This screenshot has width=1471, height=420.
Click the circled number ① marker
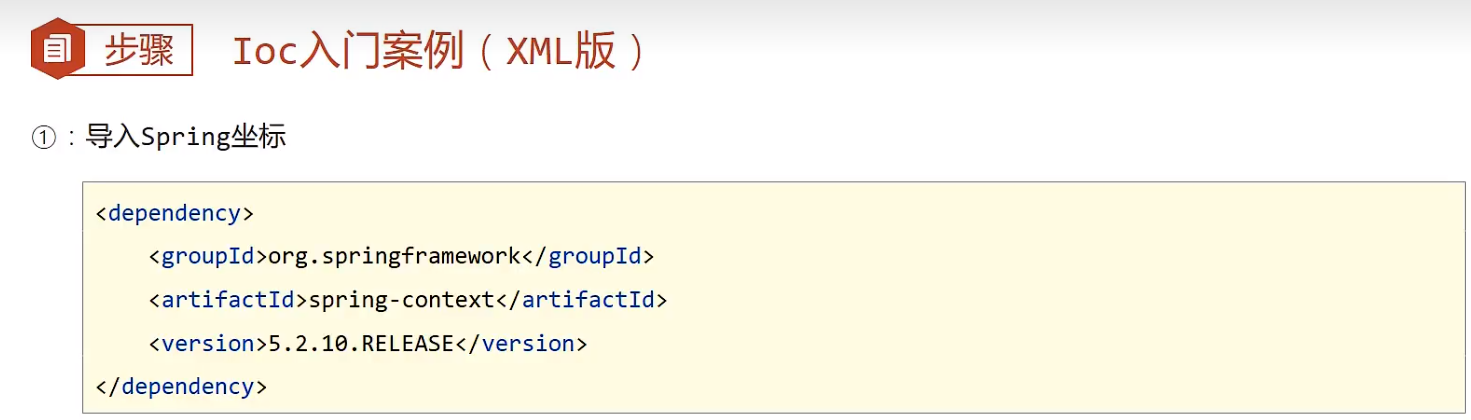(x=43, y=138)
